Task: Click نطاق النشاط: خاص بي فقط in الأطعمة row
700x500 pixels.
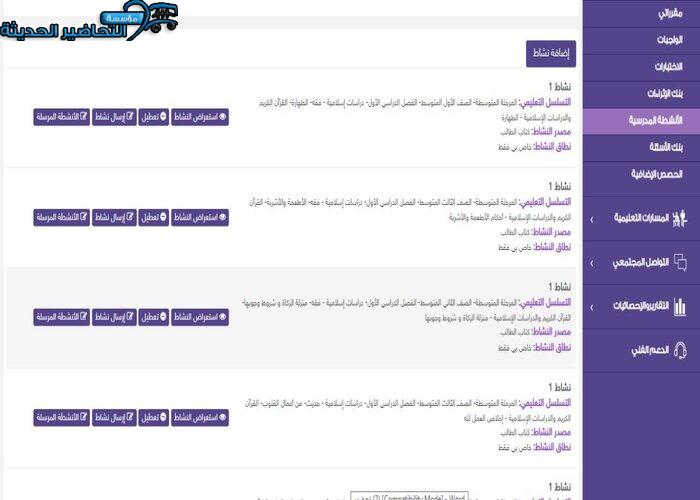Action: pyautogui.click(x=535, y=247)
